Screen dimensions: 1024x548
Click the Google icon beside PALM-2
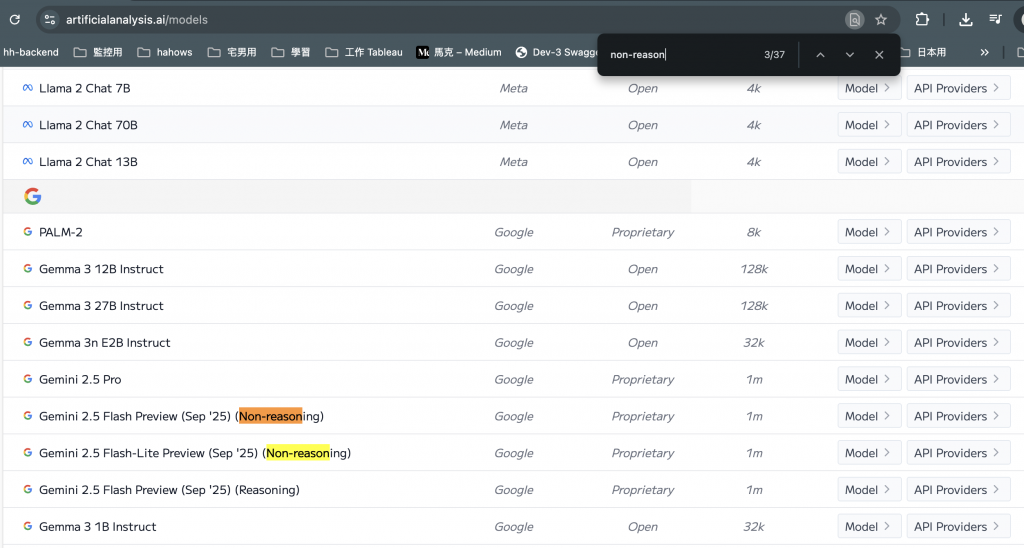tap(27, 232)
